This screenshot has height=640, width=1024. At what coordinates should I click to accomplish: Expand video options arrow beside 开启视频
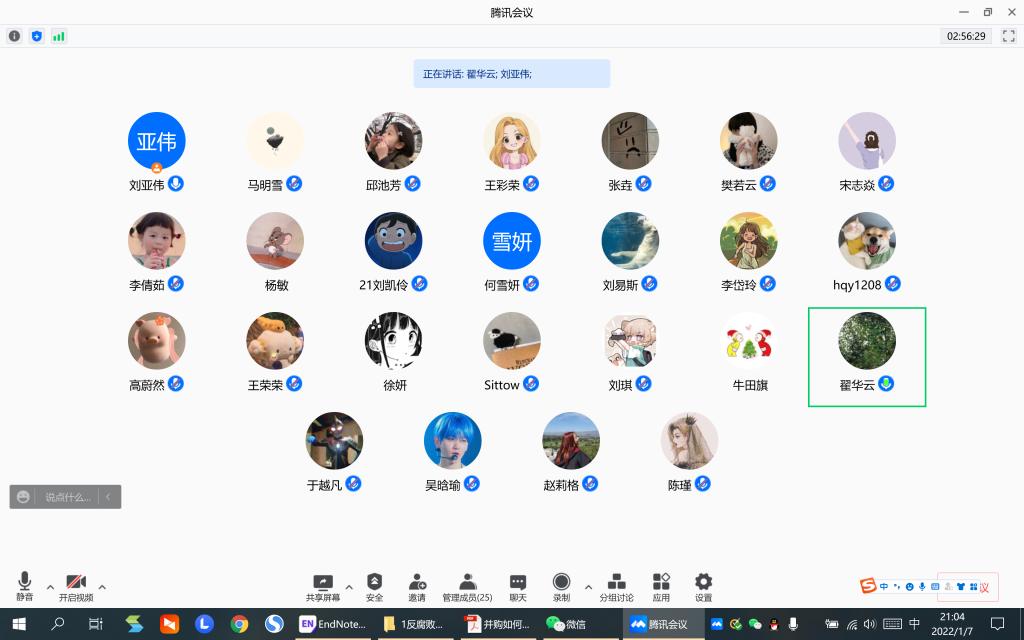pos(102,587)
